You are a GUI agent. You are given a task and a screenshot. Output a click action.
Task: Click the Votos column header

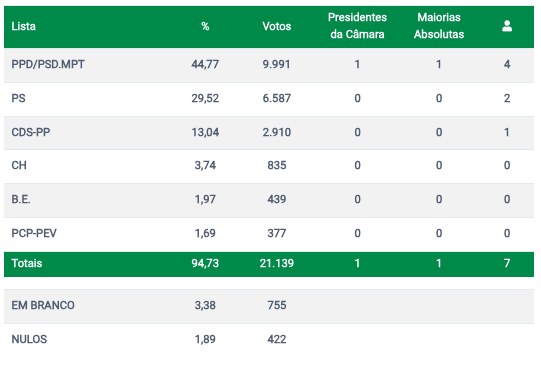pyautogui.click(x=277, y=26)
